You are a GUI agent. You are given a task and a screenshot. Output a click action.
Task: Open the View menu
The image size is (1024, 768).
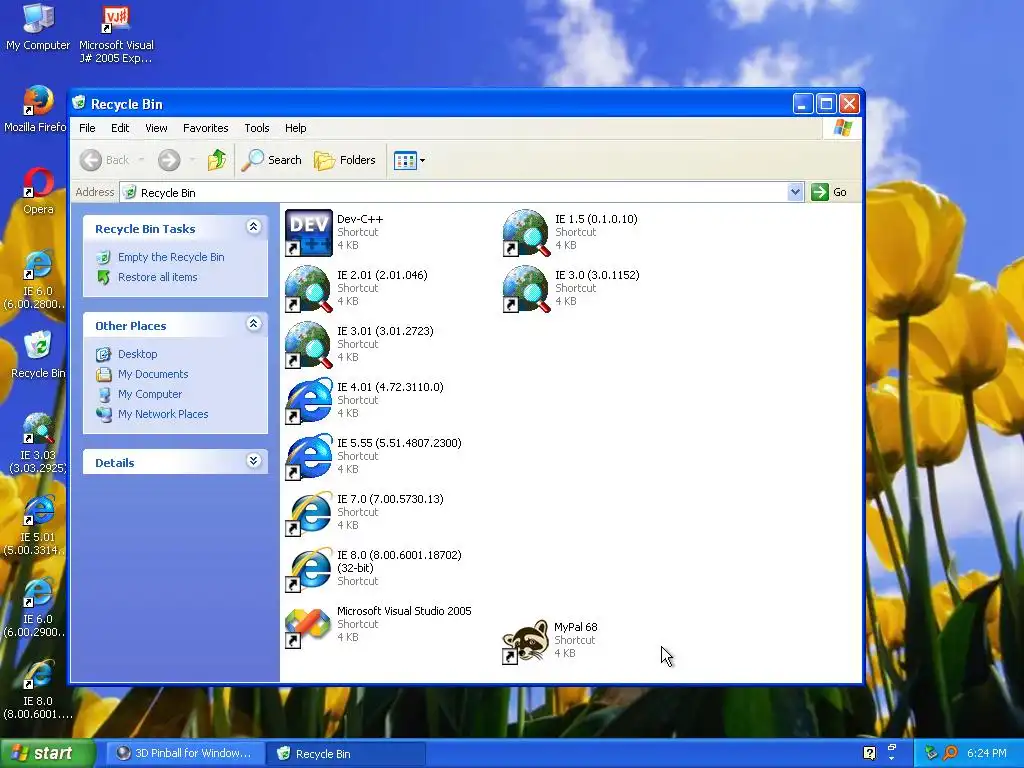click(156, 128)
